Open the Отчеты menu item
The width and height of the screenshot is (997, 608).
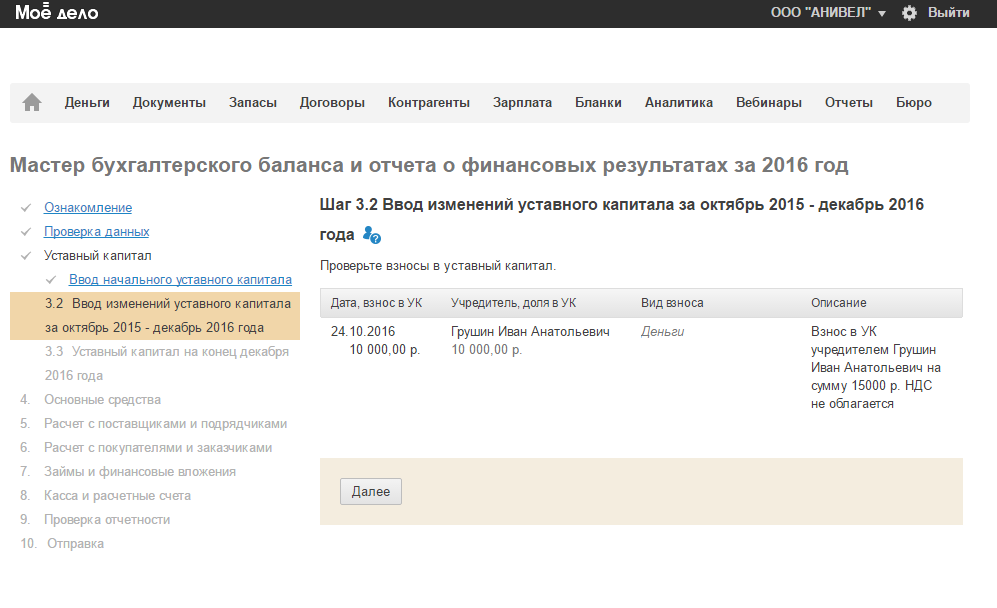[x=848, y=102]
